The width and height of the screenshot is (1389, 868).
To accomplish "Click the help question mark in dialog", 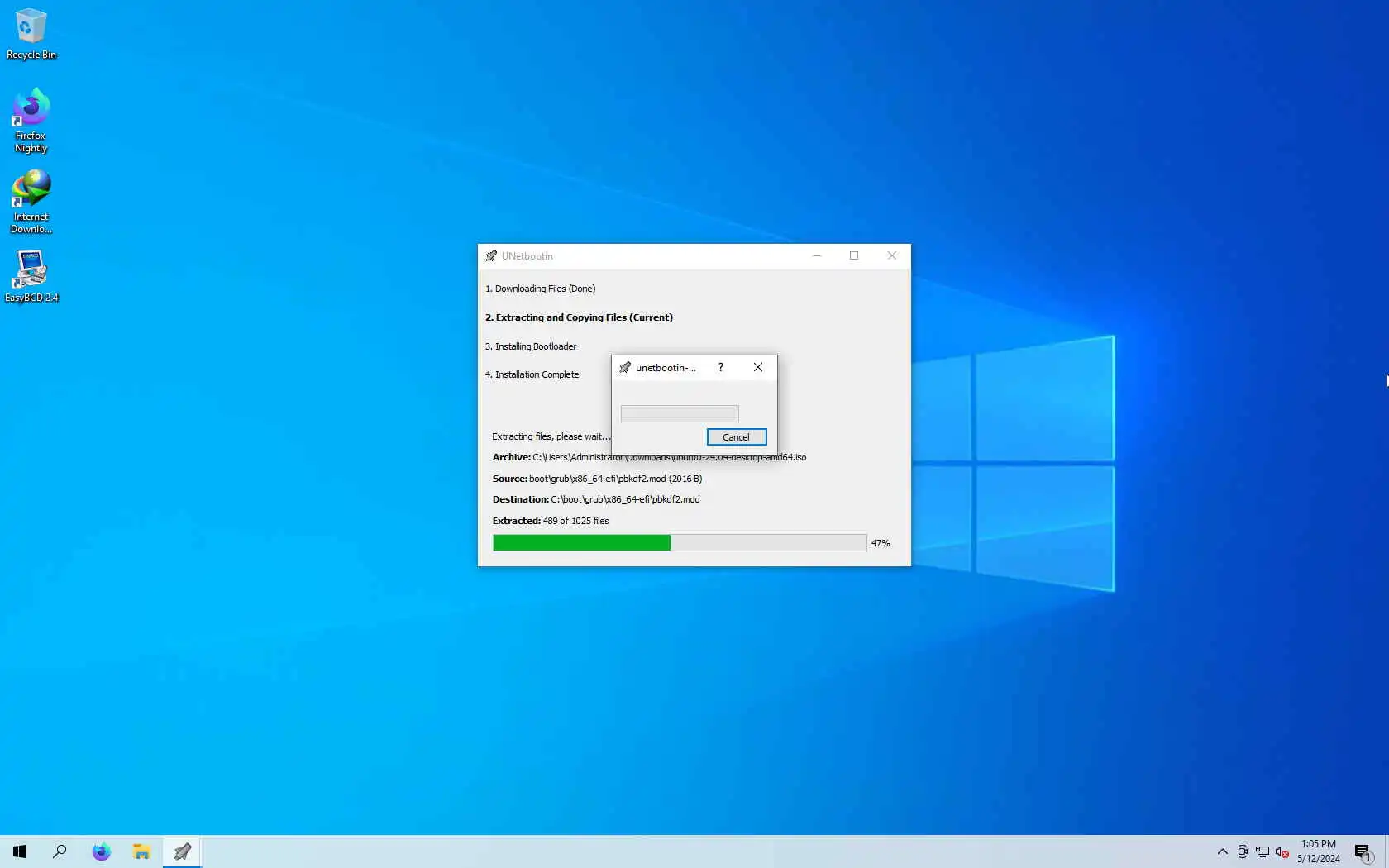I will coord(721,368).
